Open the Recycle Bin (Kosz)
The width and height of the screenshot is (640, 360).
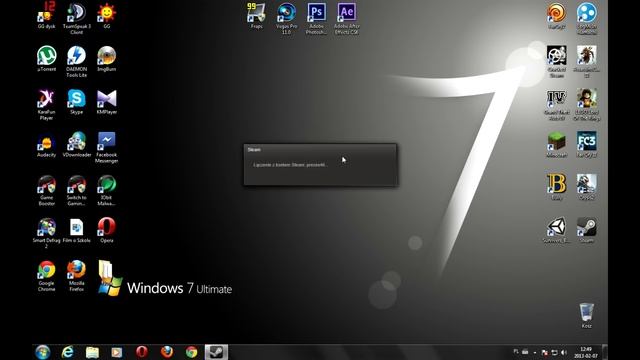587,315
